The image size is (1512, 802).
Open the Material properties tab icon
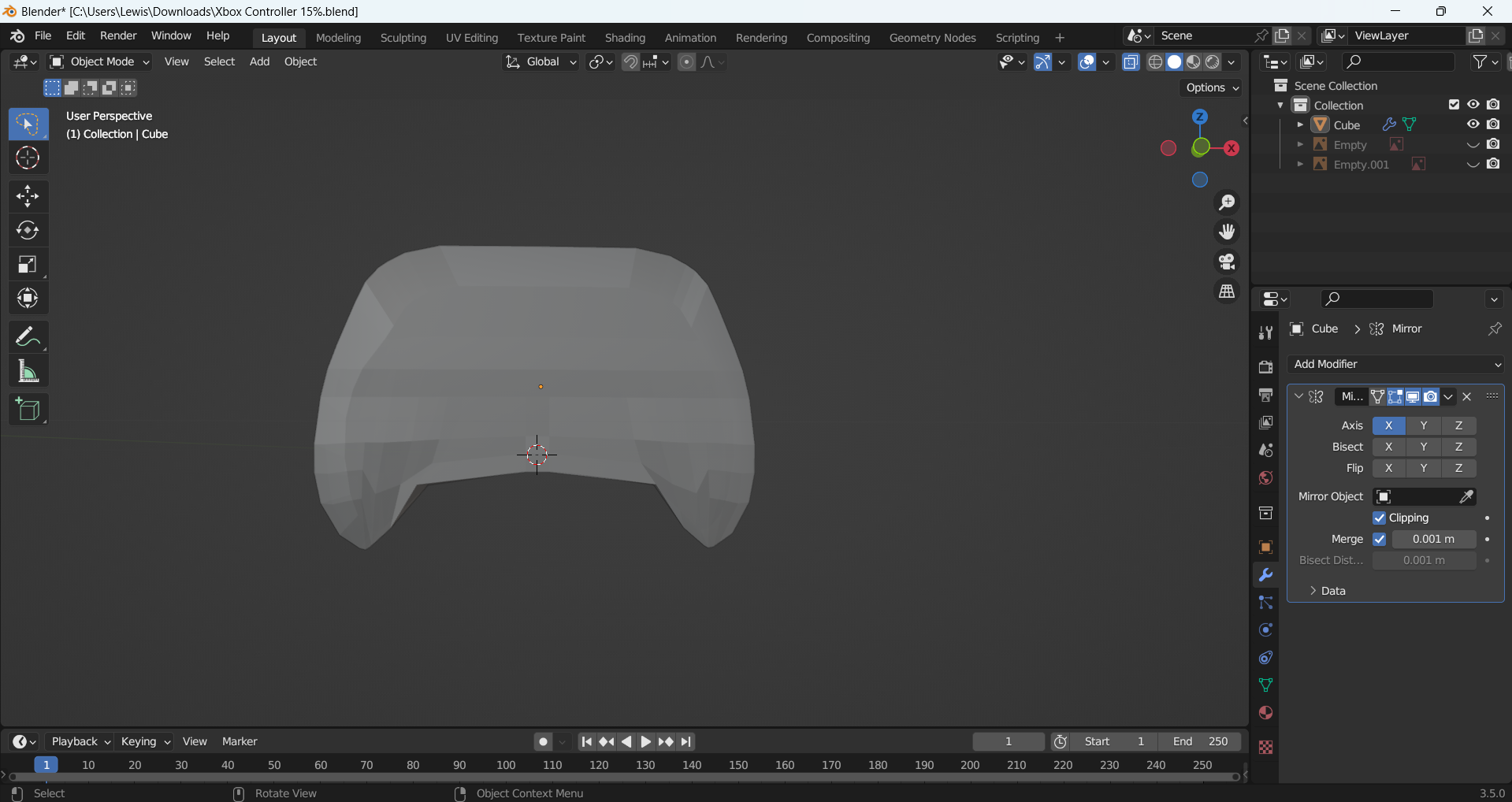(1265, 713)
